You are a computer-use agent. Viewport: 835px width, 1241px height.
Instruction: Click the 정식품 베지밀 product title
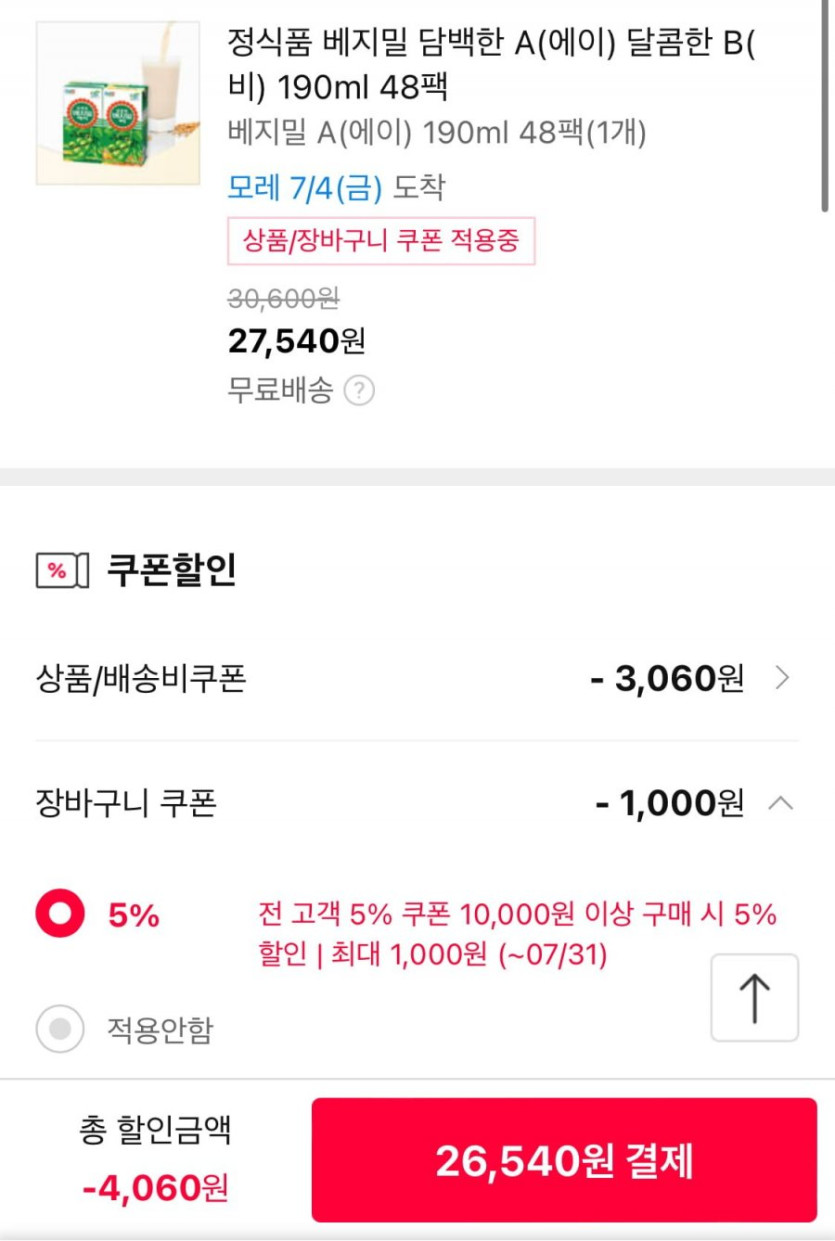[x=490, y=65]
